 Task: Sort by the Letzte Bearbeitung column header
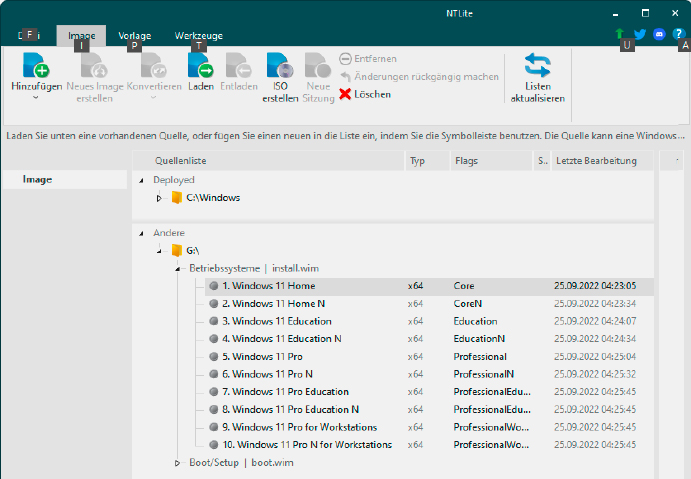click(602, 161)
